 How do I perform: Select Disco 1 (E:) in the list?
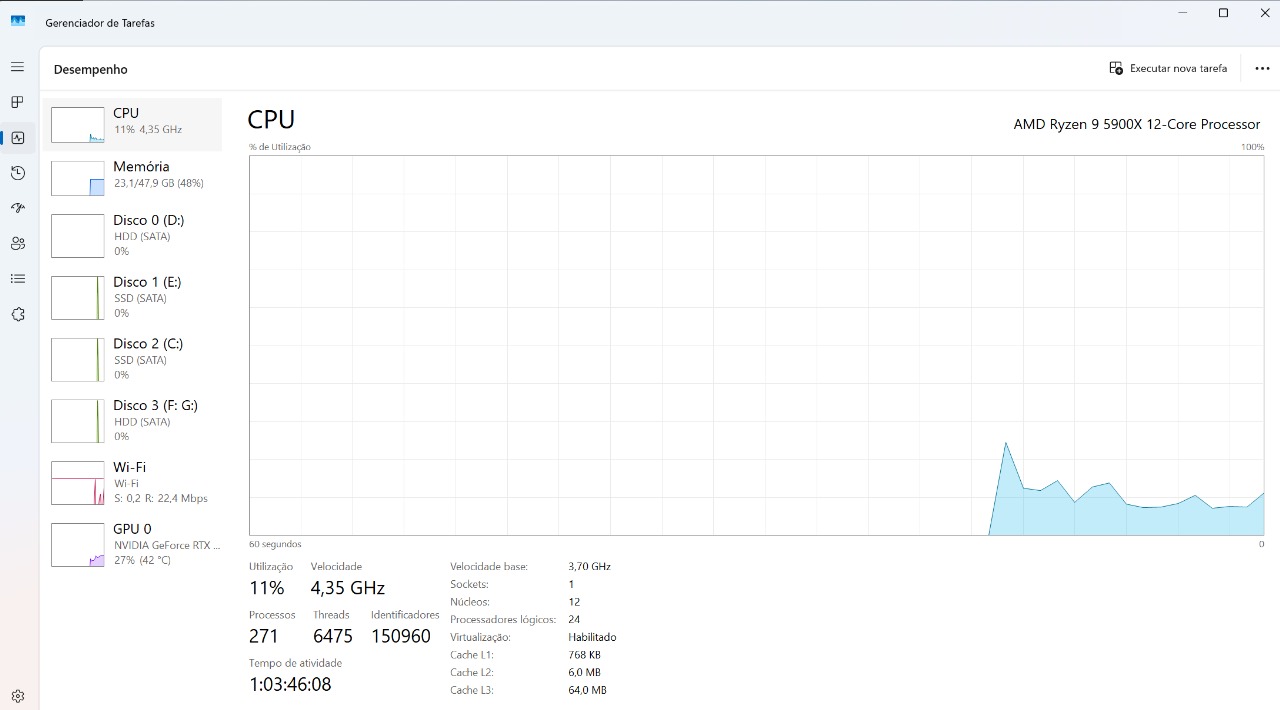coord(132,297)
